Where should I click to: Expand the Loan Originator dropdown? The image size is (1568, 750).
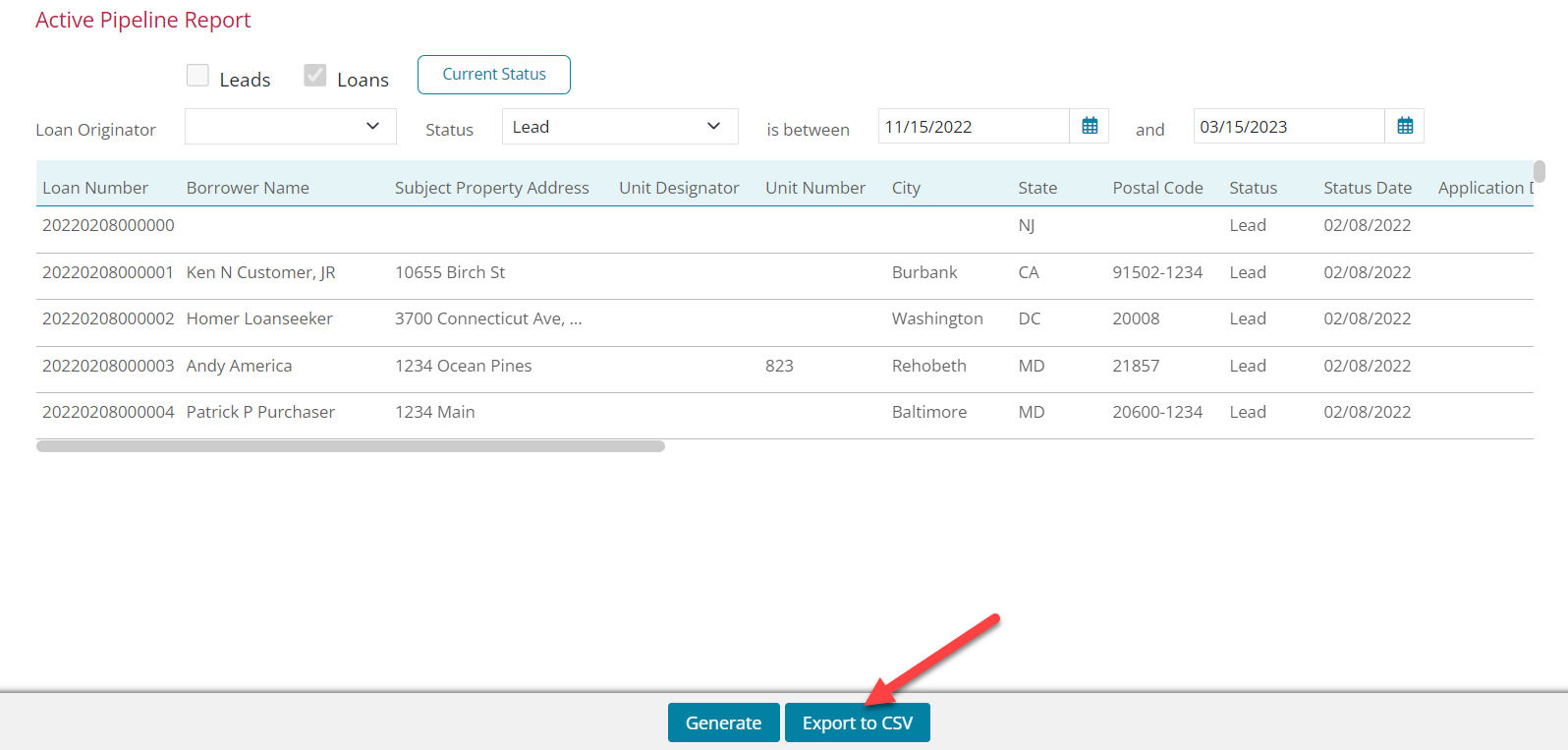point(291,127)
